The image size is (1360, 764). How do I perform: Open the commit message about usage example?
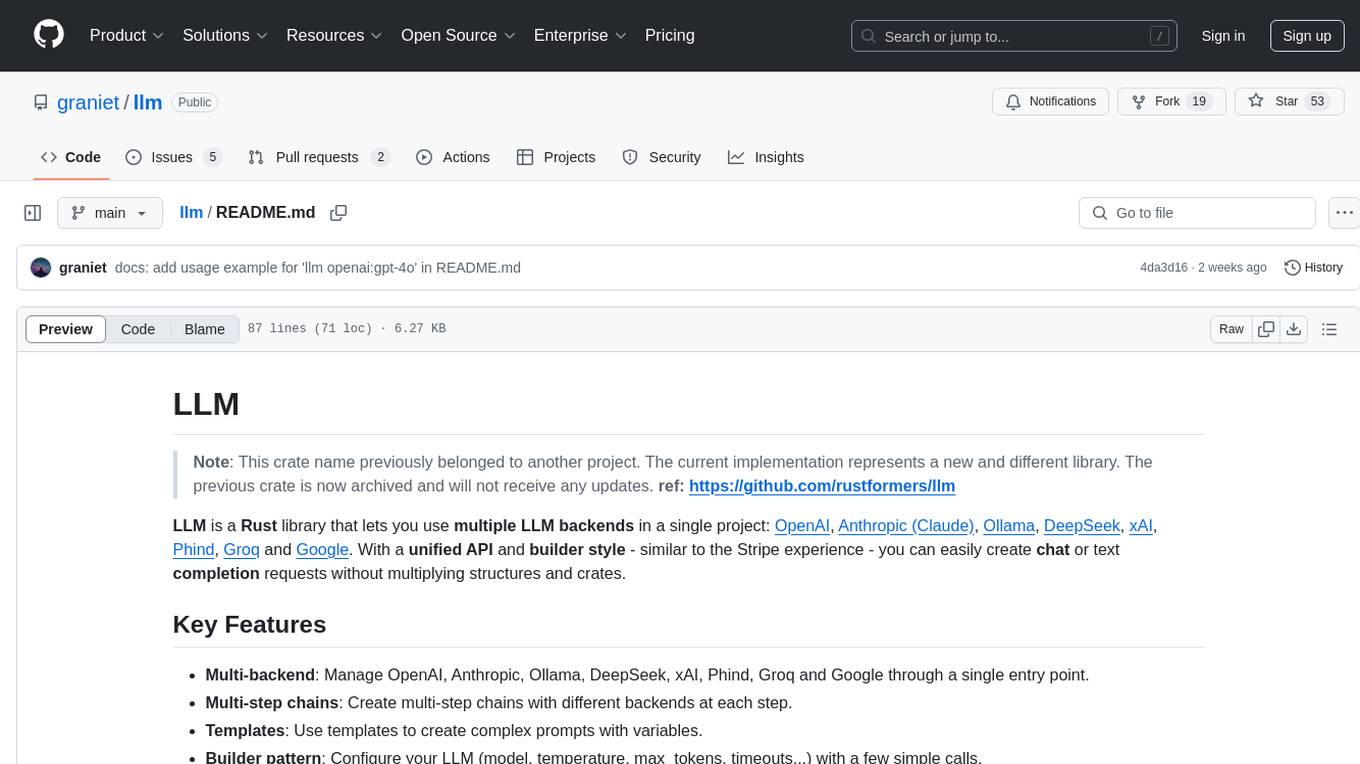point(318,267)
